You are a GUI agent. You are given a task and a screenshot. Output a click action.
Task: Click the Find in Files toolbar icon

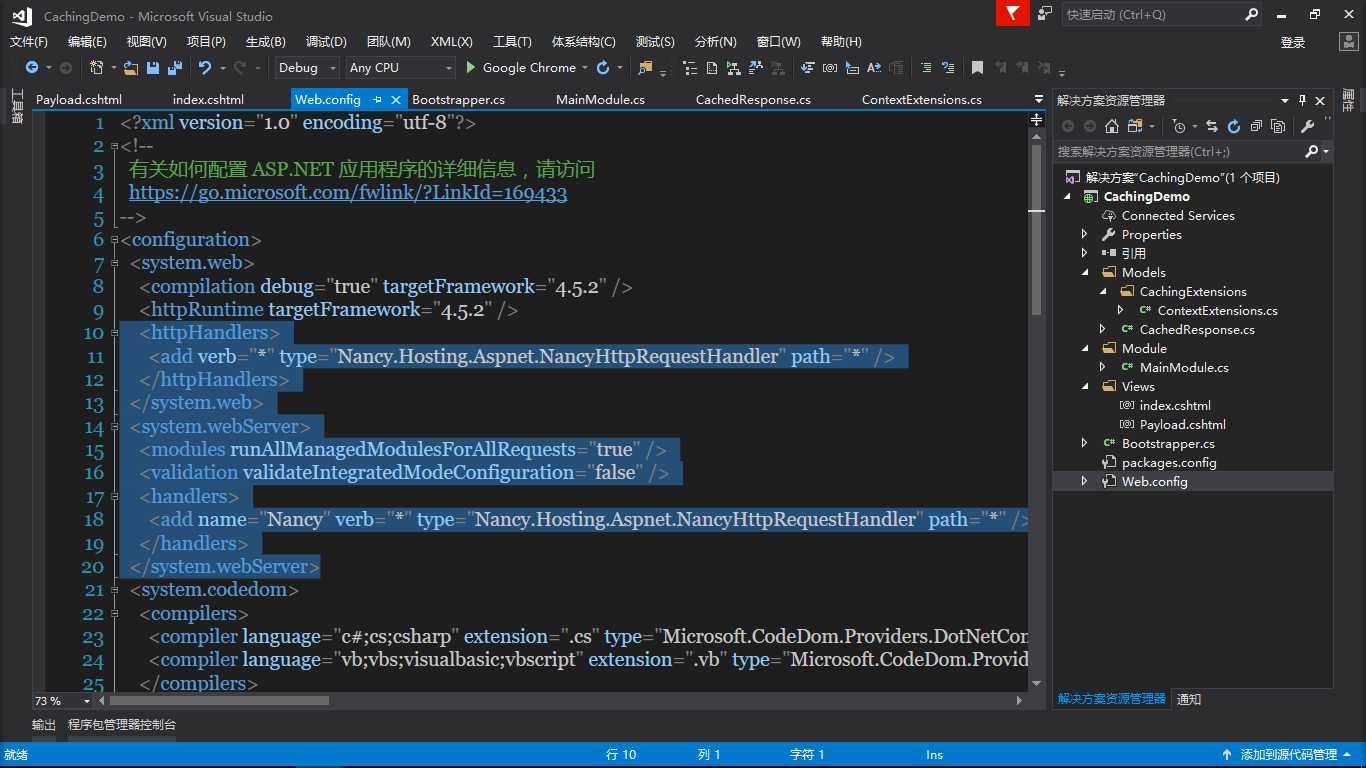pos(645,68)
